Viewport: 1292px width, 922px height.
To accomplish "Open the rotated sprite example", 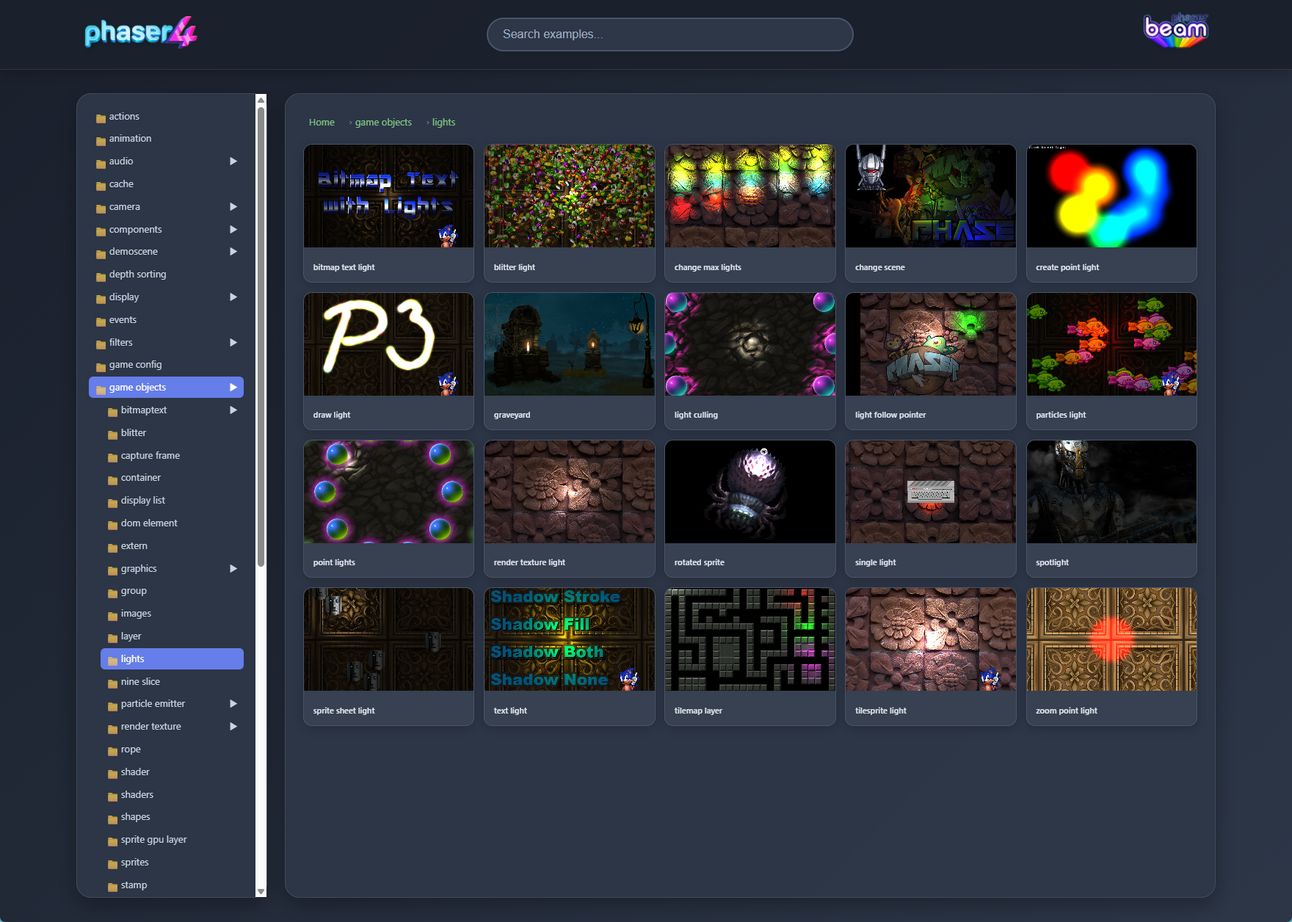I will pyautogui.click(x=750, y=509).
